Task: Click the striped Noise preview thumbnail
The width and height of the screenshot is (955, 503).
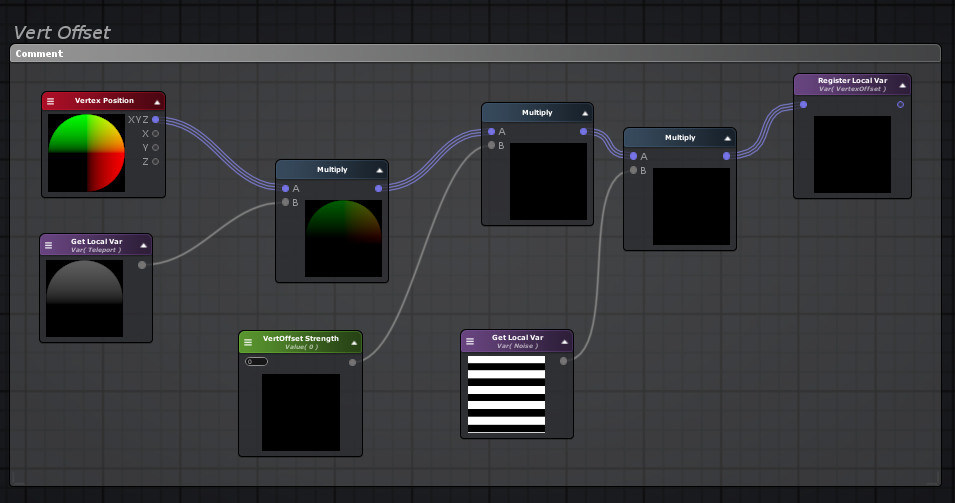Action: pos(506,394)
